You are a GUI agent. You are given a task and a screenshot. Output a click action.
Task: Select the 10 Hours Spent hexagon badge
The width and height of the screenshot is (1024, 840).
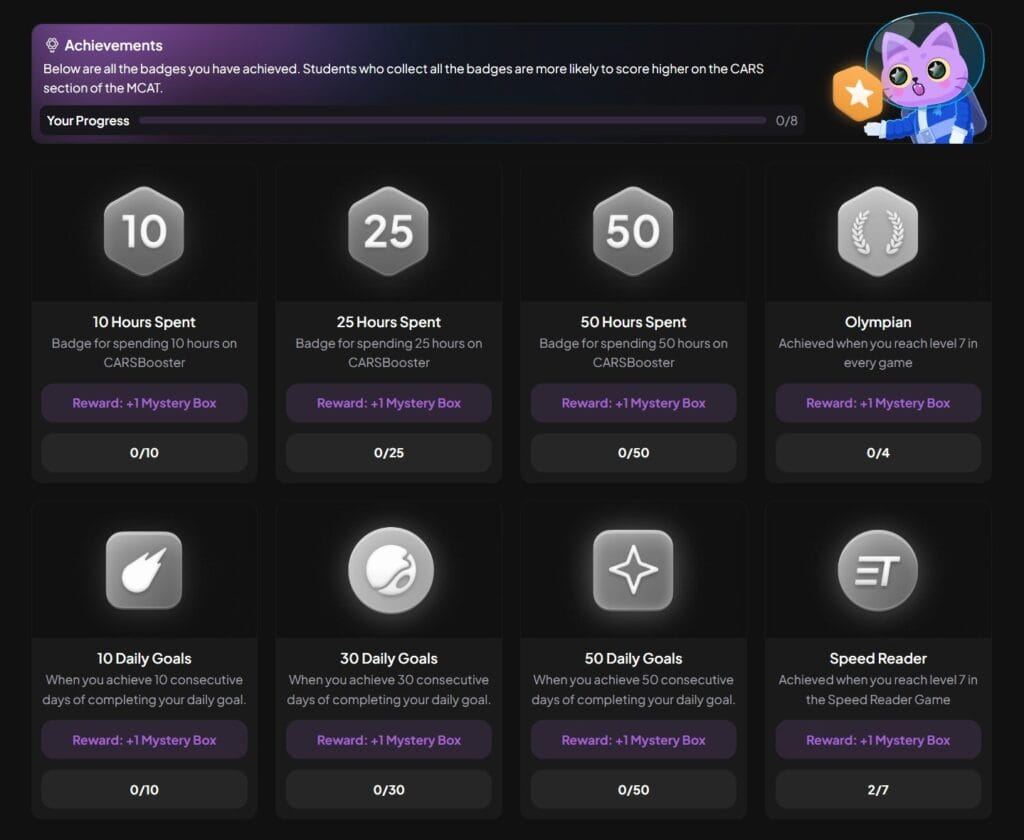coord(144,231)
